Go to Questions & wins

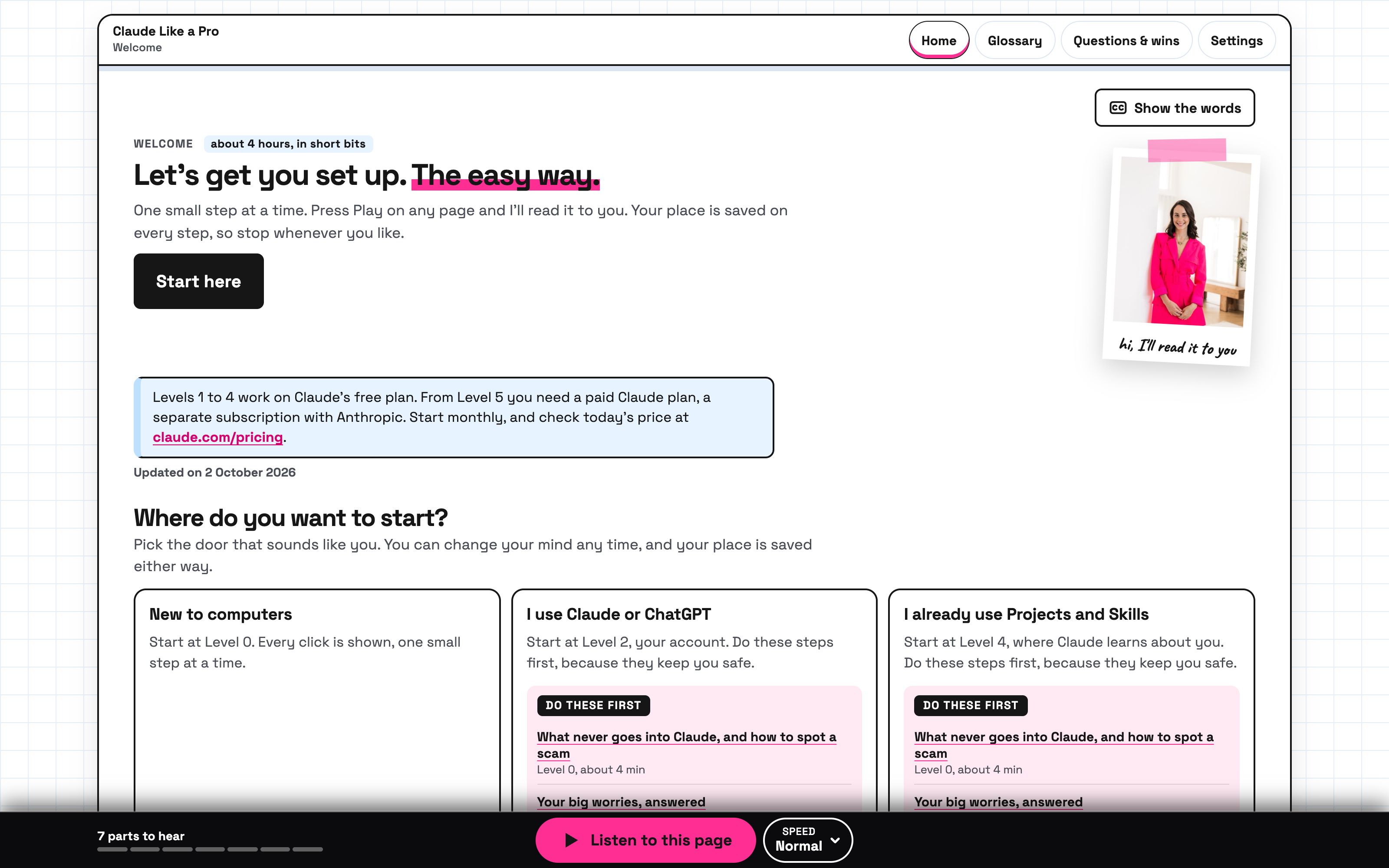1126,41
